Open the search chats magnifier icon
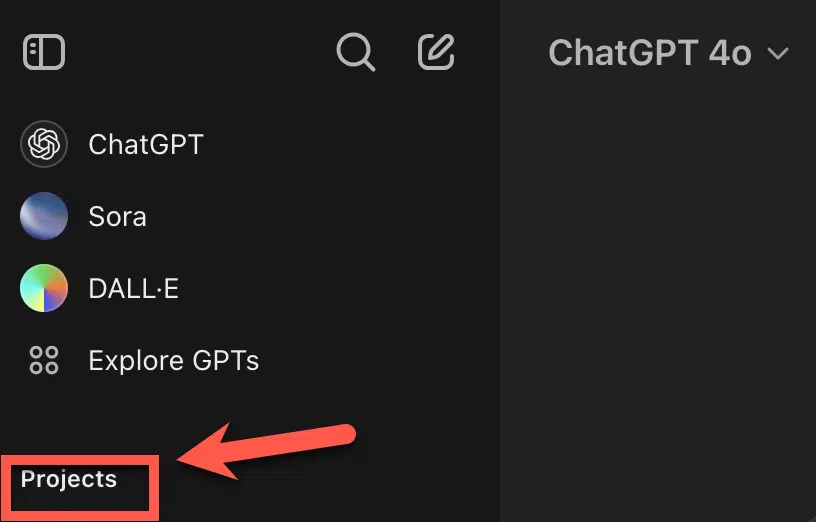This screenshot has height=522, width=816. tap(355, 52)
